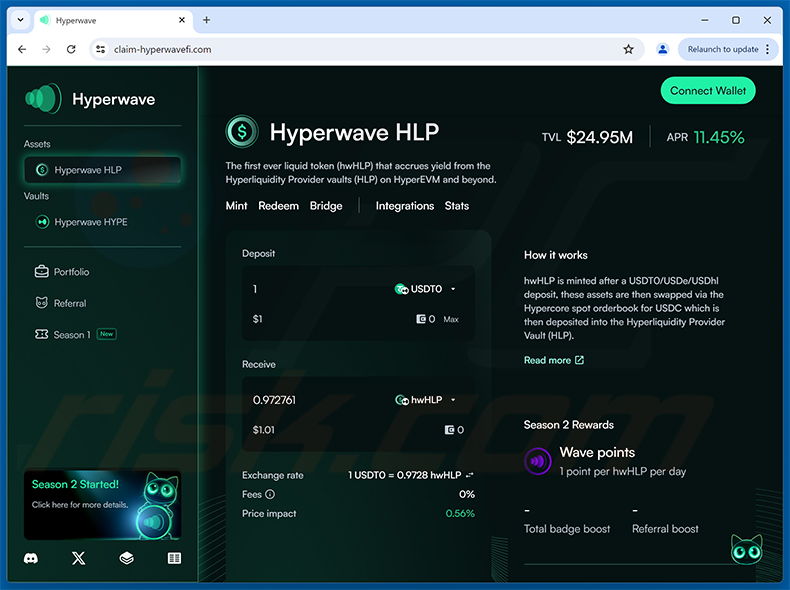Click the Total badge boost label
The width and height of the screenshot is (790, 590).
(x=567, y=529)
